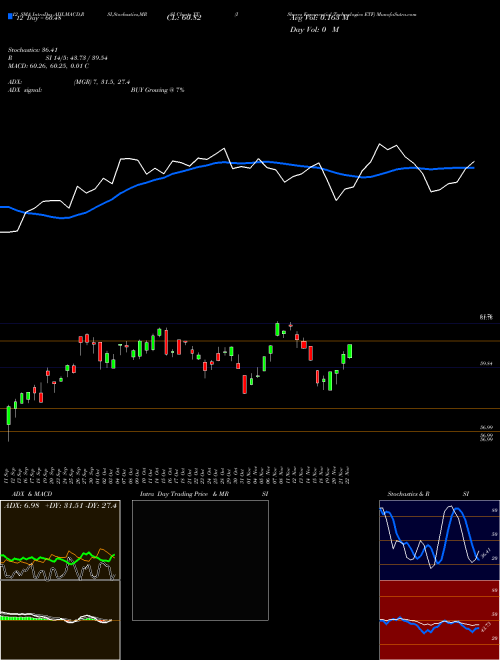Select the 'MACD: 60.26, 60.25, 0.01 C' line
500x660 pixels.
point(48,66)
